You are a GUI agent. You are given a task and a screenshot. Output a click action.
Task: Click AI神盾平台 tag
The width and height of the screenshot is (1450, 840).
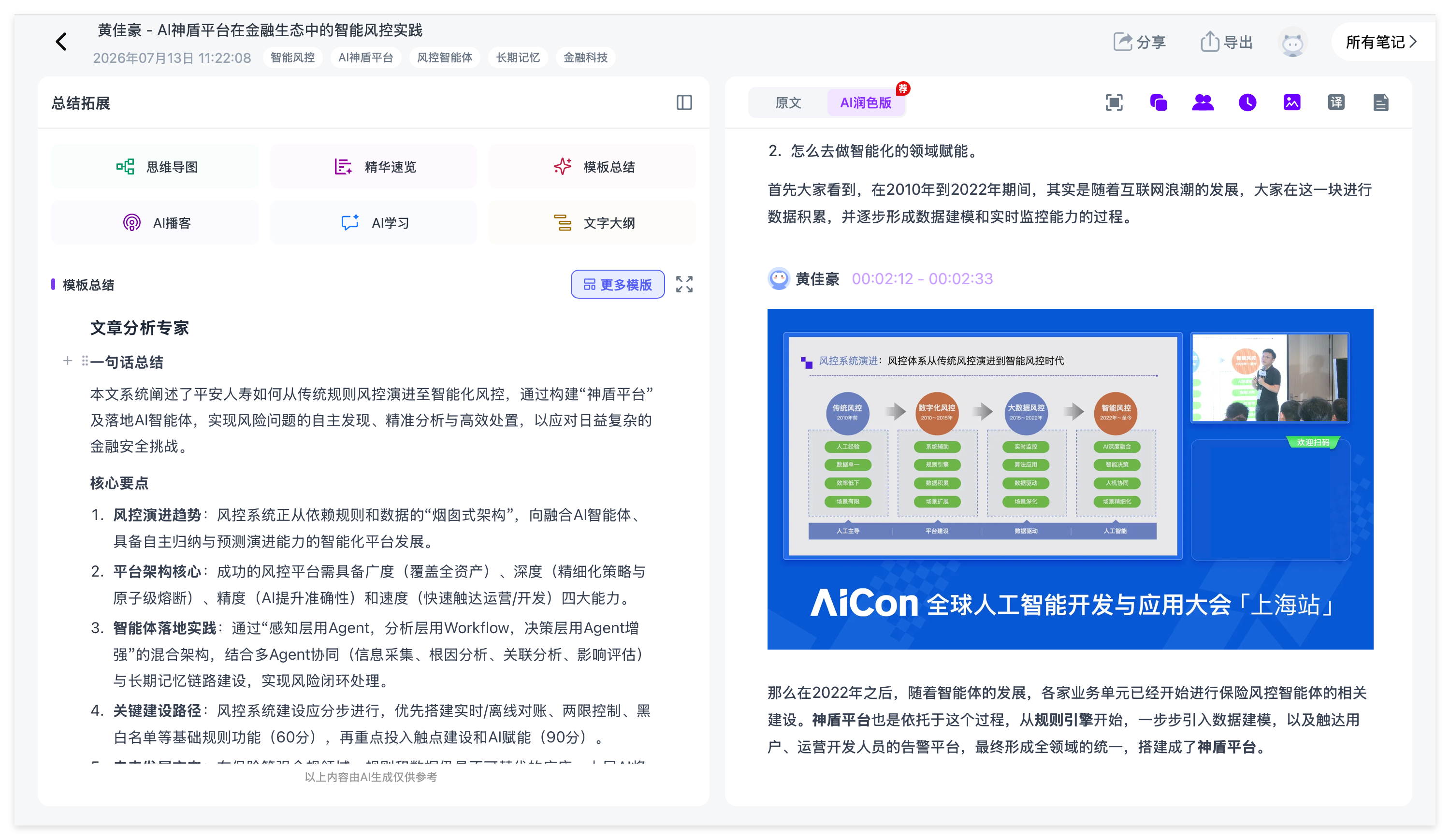click(x=366, y=58)
